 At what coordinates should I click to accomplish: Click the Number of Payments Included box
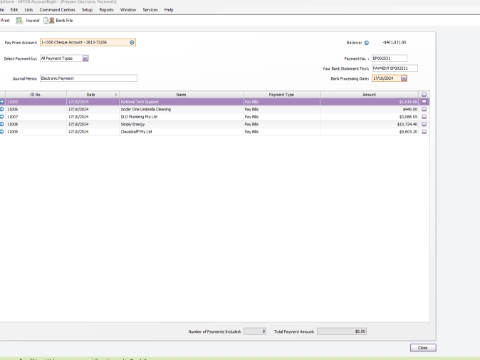255,331
